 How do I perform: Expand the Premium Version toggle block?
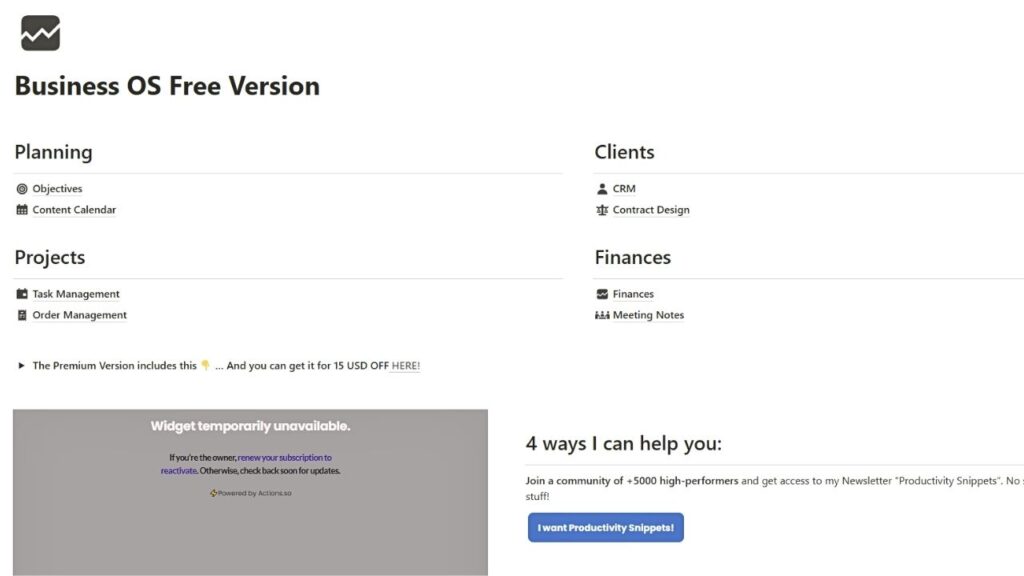(19, 365)
